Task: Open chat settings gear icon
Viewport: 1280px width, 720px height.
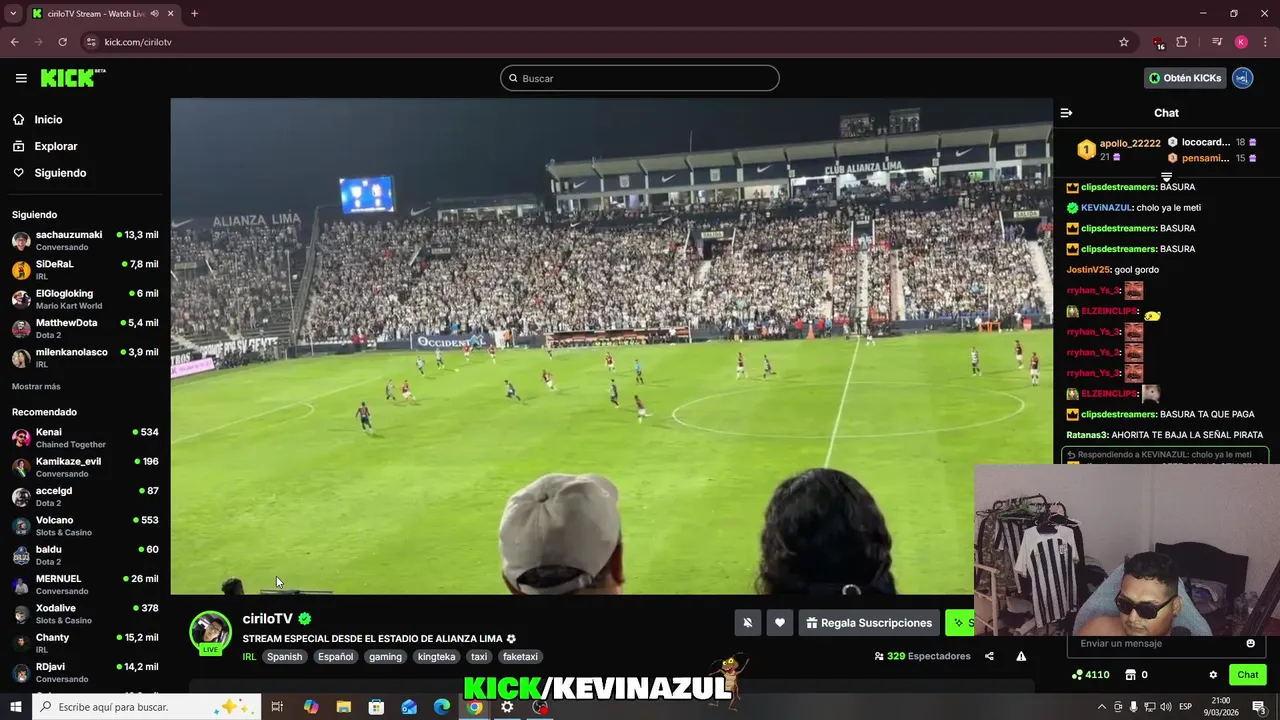Action: click(1213, 675)
